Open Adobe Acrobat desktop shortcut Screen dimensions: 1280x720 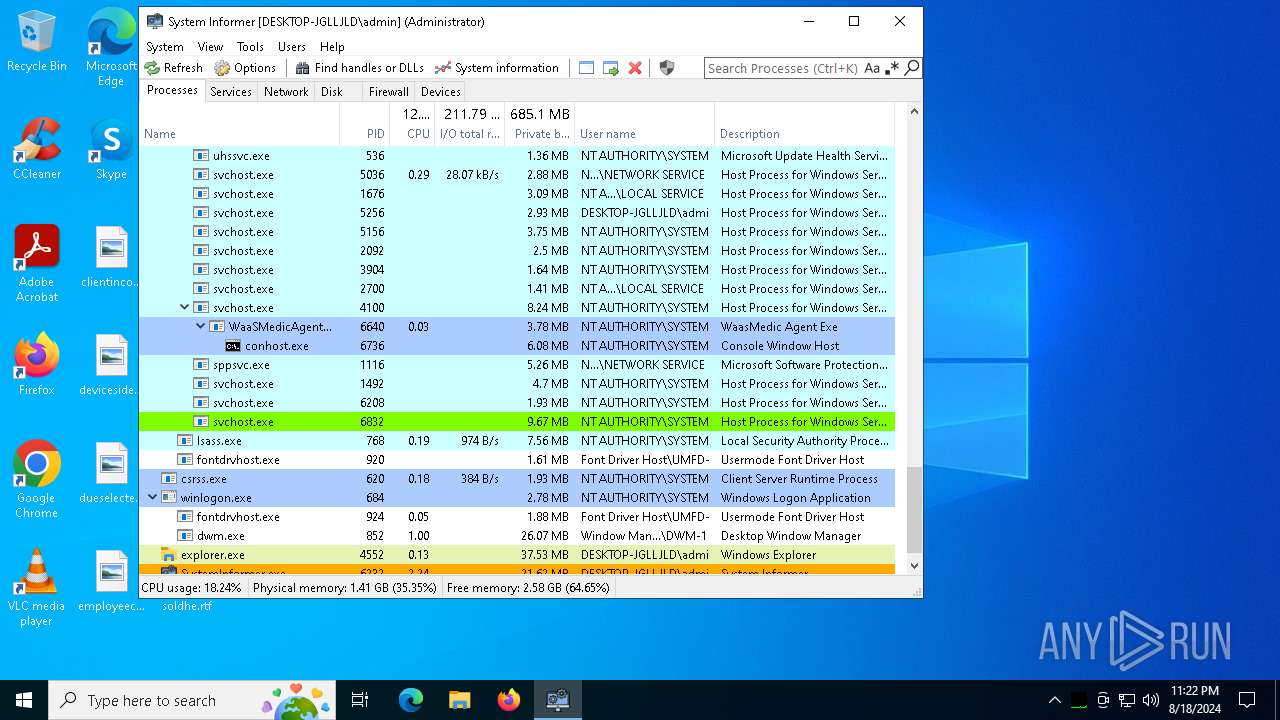(36, 263)
